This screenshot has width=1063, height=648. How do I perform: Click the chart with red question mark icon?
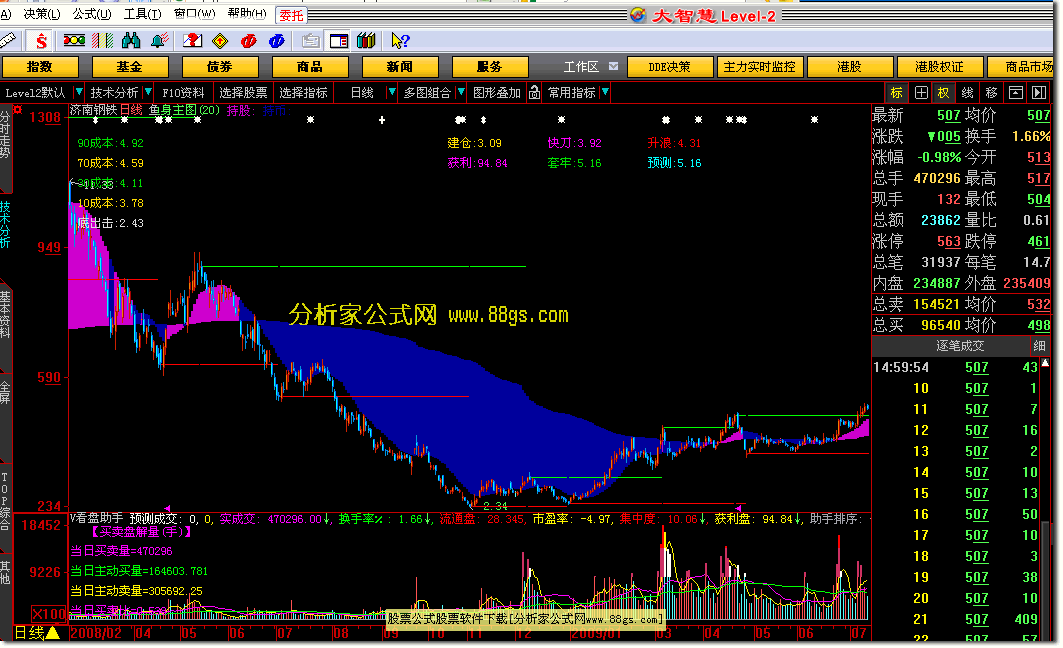point(193,41)
